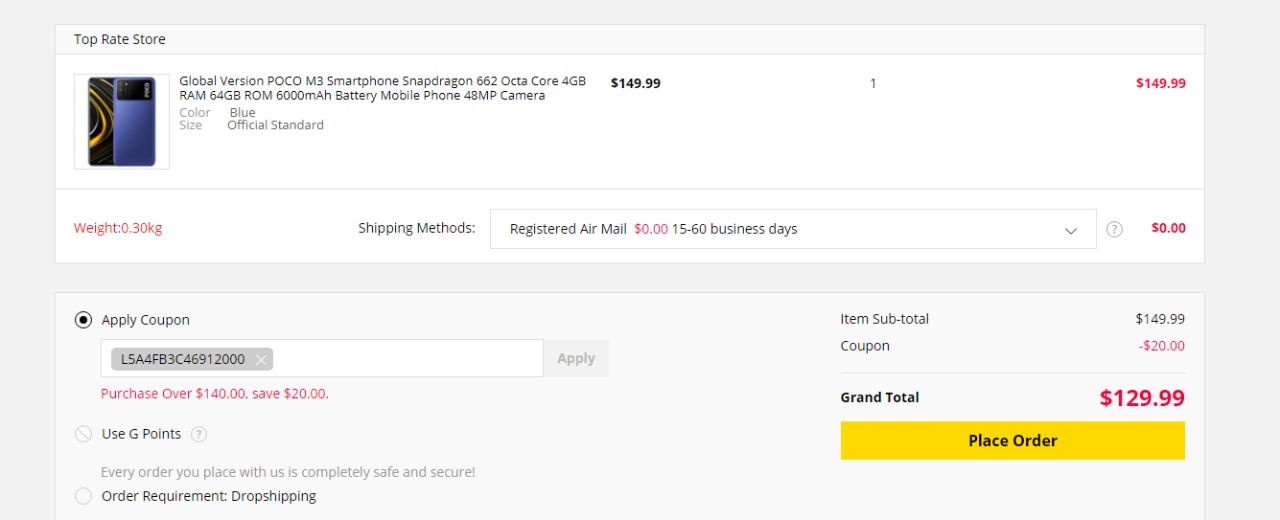Click inside the coupon code input field
1280x520 pixels.
pyautogui.click(x=322, y=358)
